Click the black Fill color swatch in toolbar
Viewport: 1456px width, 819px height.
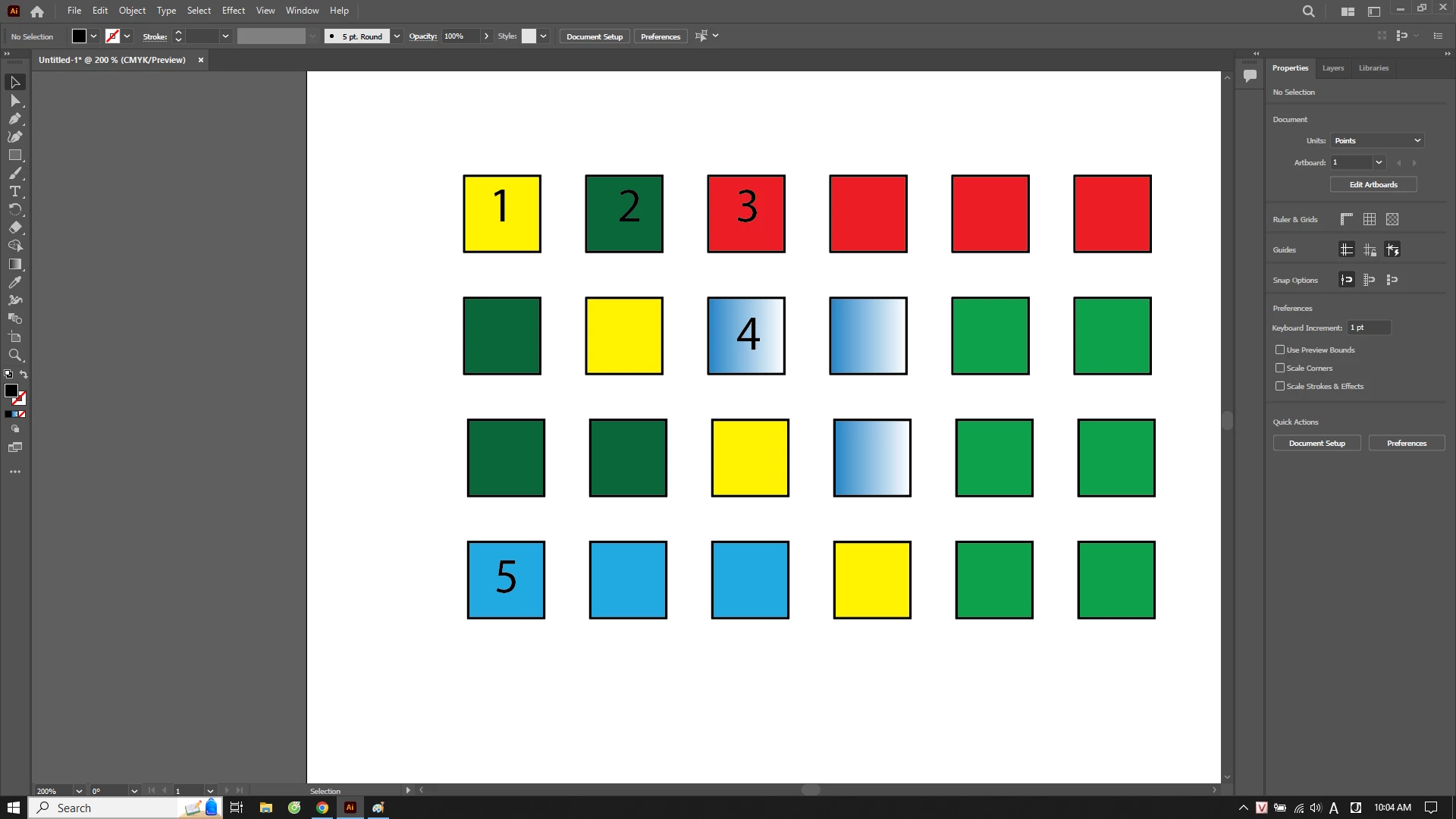click(x=11, y=391)
